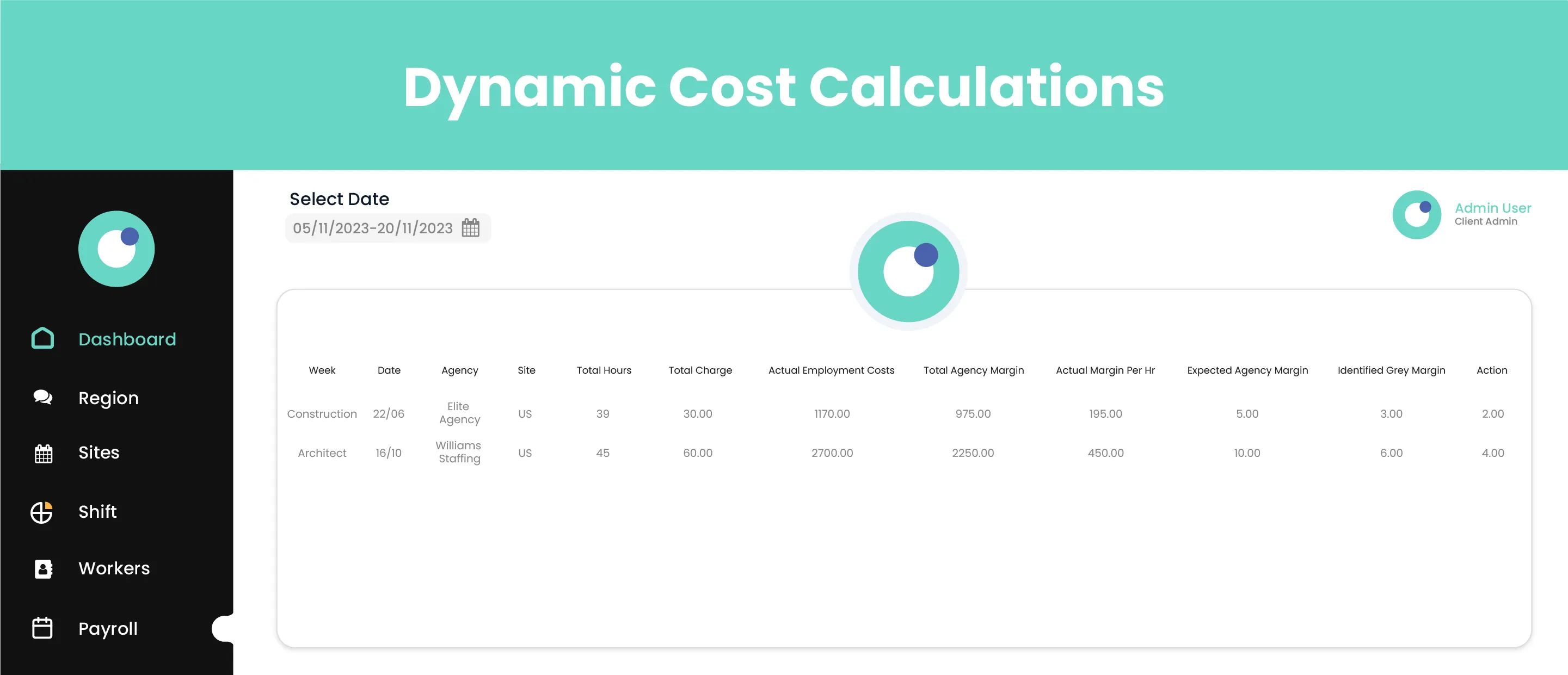1568x675 pixels.
Task: Click the Region chat bubble icon
Action: 42,397
